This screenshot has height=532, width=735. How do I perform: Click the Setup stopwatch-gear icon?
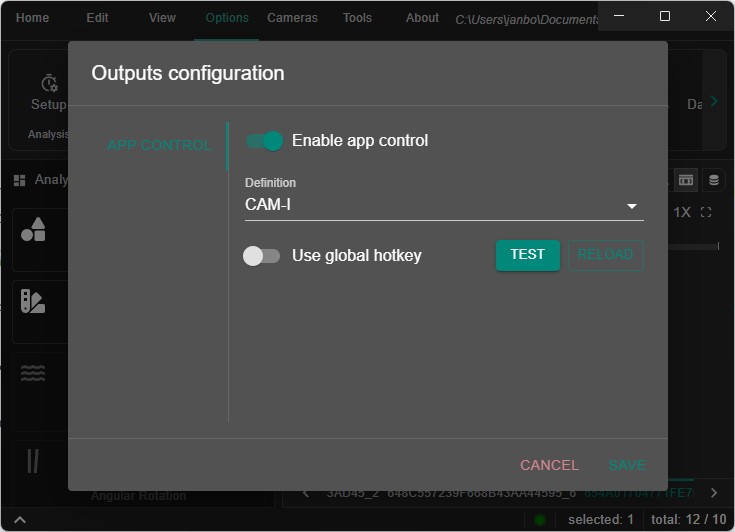[x=49, y=83]
